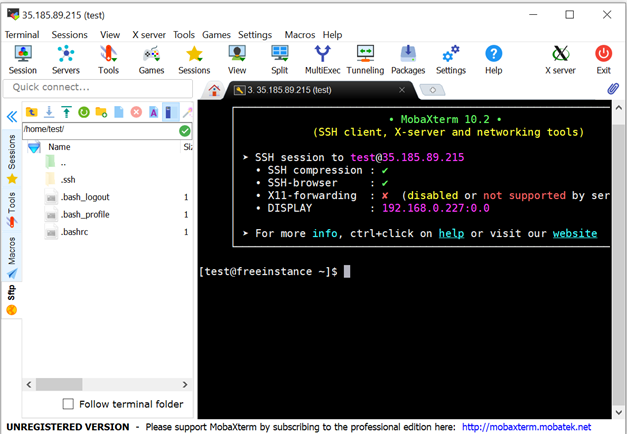627x434 pixels.
Task: Click the View toolbar icon
Action: click(237, 60)
